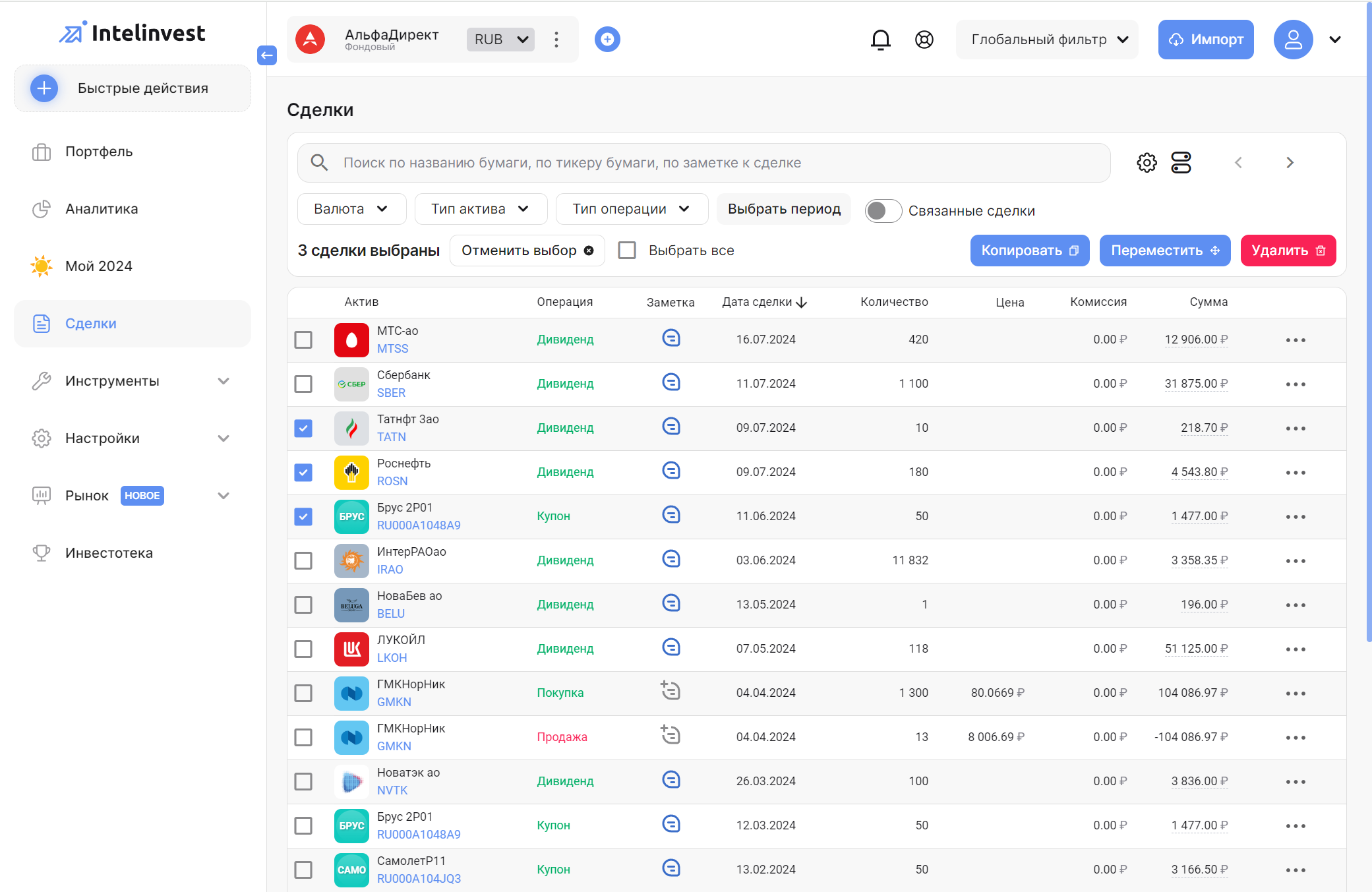Open Инвестотека in the sidebar

(132, 553)
